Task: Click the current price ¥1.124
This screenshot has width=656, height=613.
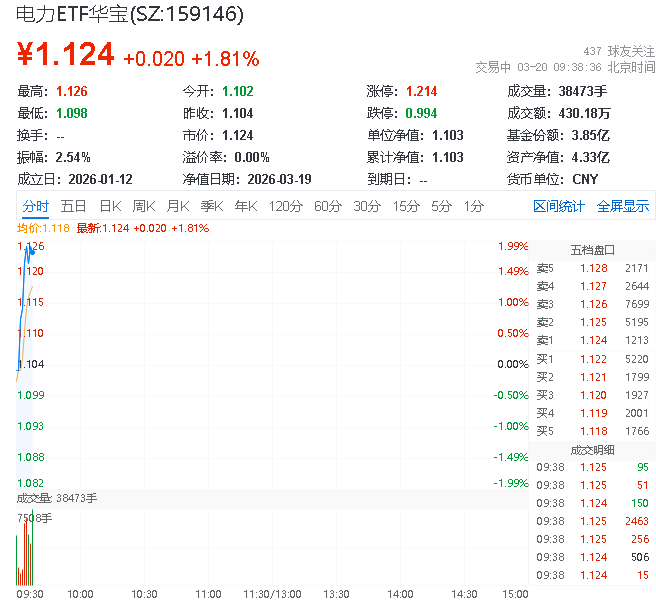Action: 65,54
